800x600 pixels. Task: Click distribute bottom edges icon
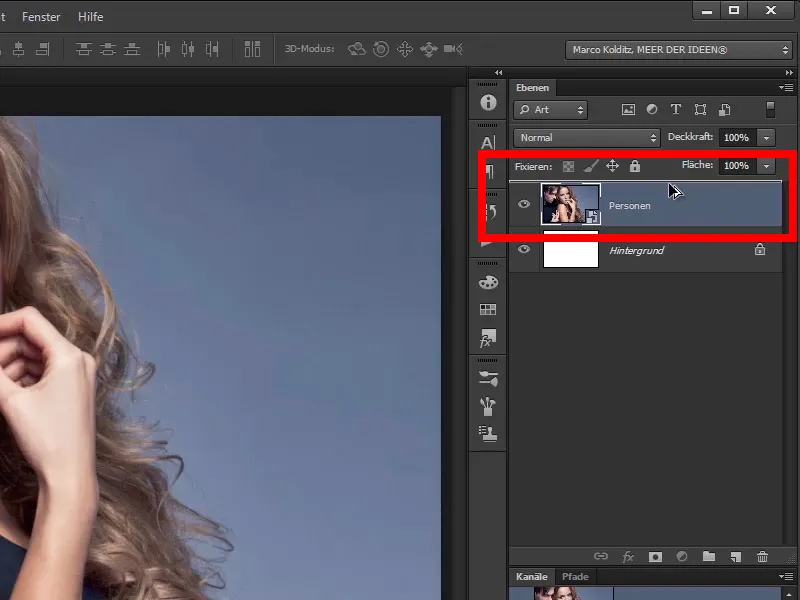point(132,49)
